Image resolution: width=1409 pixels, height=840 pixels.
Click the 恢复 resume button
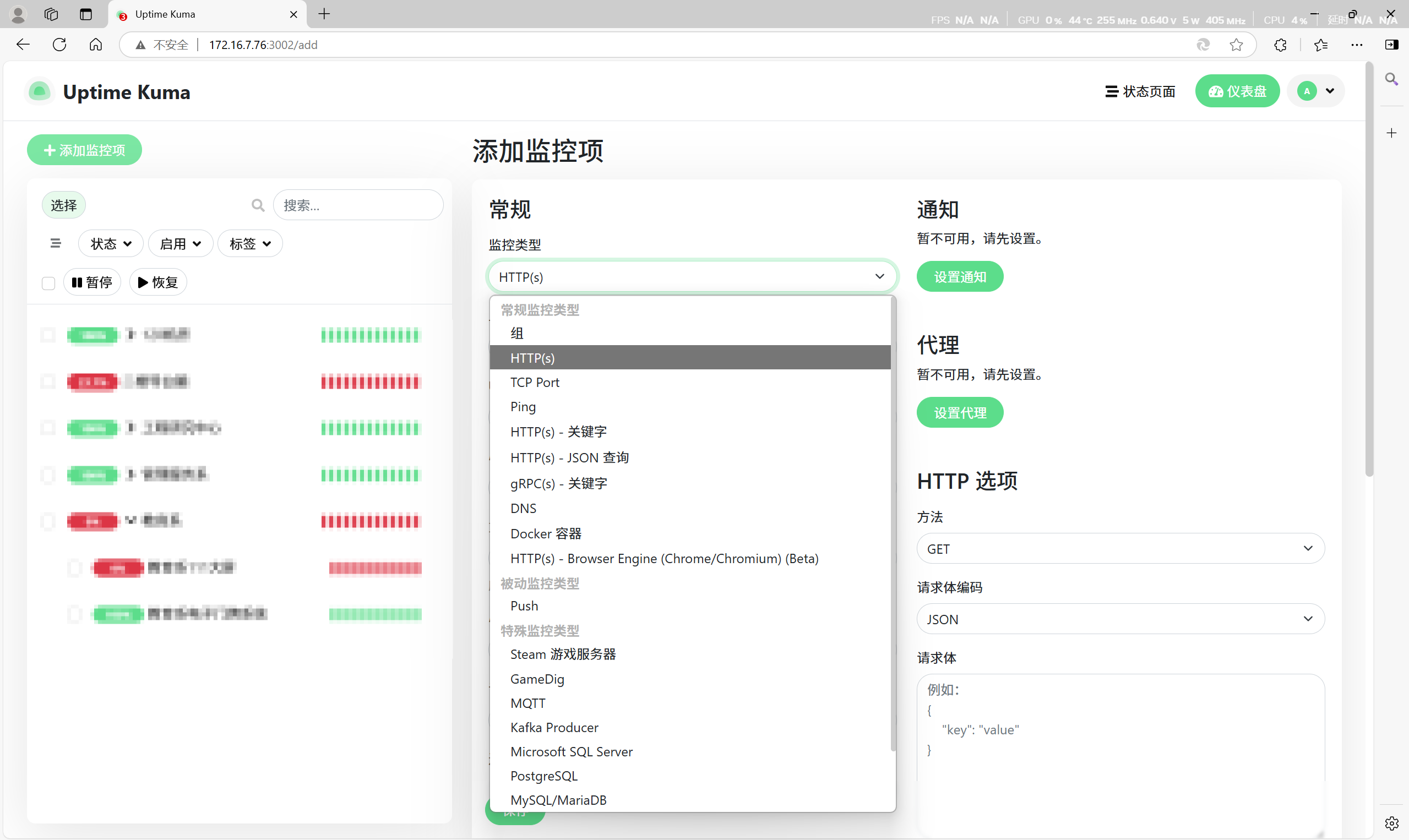(x=158, y=282)
